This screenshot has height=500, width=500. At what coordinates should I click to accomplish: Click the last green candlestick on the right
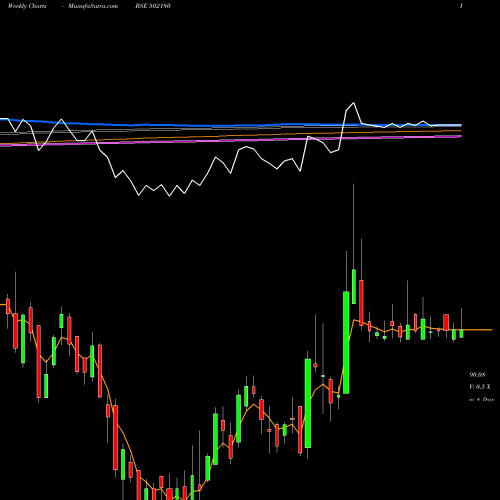461,333
